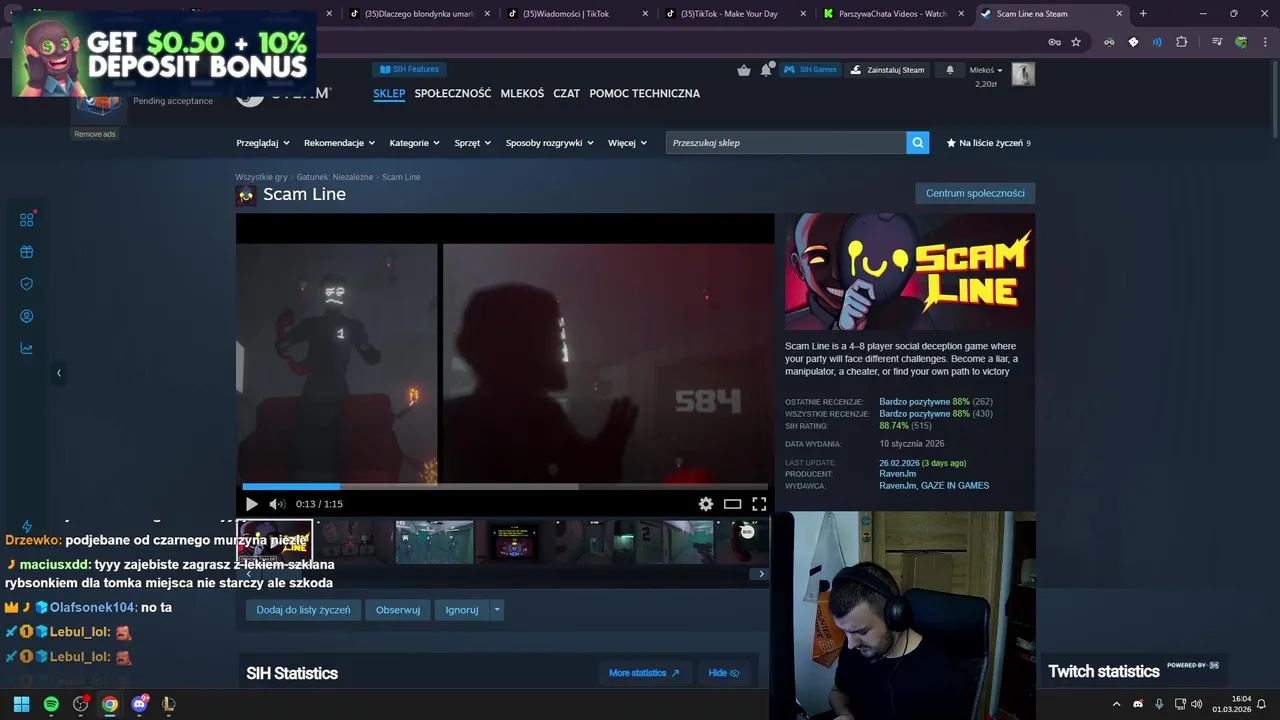This screenshot has width=1280, height=720.
Task: Click the Obserwuj button
Action: point(398,610)
